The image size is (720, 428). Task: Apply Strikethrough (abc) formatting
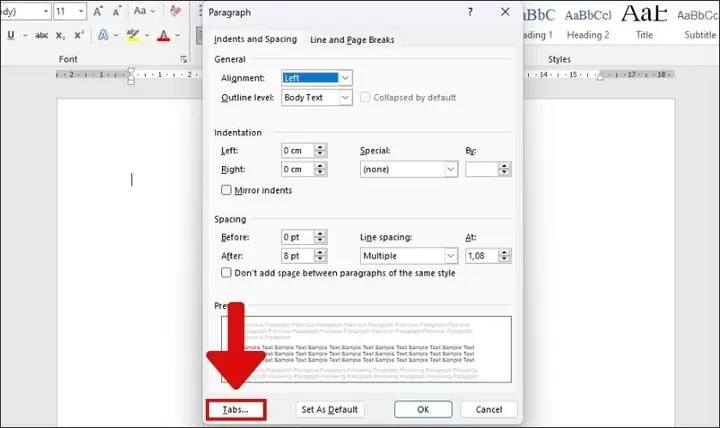[41, 35]
